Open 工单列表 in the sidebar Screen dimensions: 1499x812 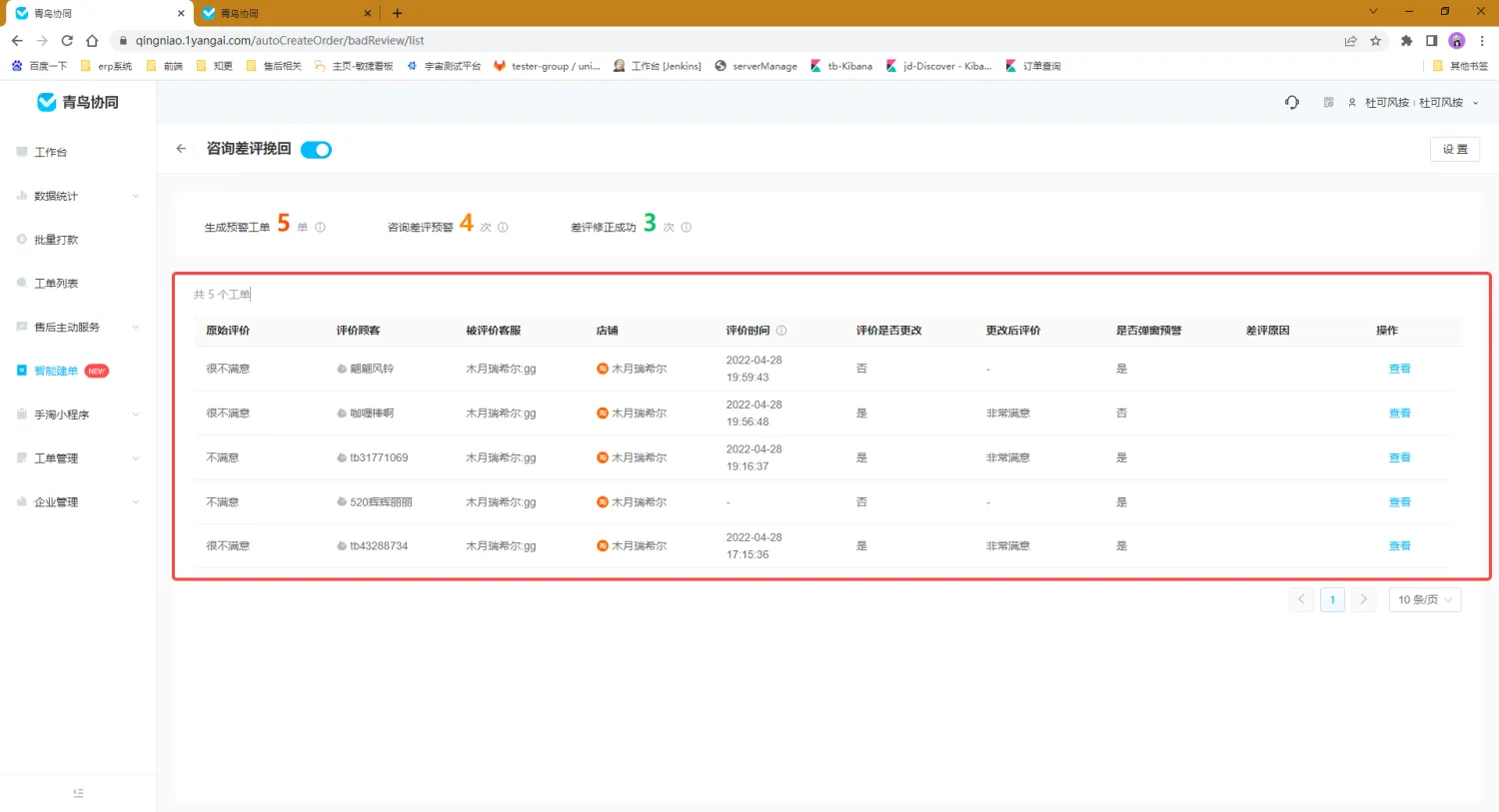(x=56, y=284)
